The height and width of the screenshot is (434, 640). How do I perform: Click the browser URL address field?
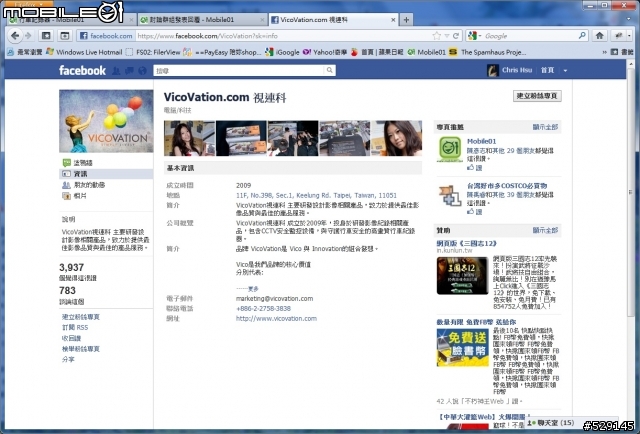[x=284, y=36]
